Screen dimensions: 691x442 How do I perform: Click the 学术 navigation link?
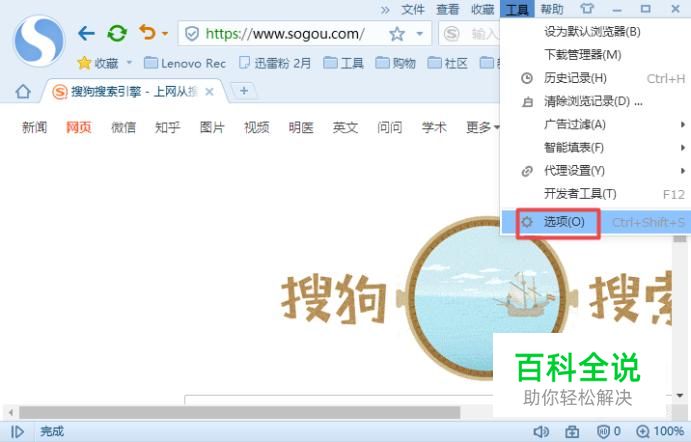tap(434, 127)
